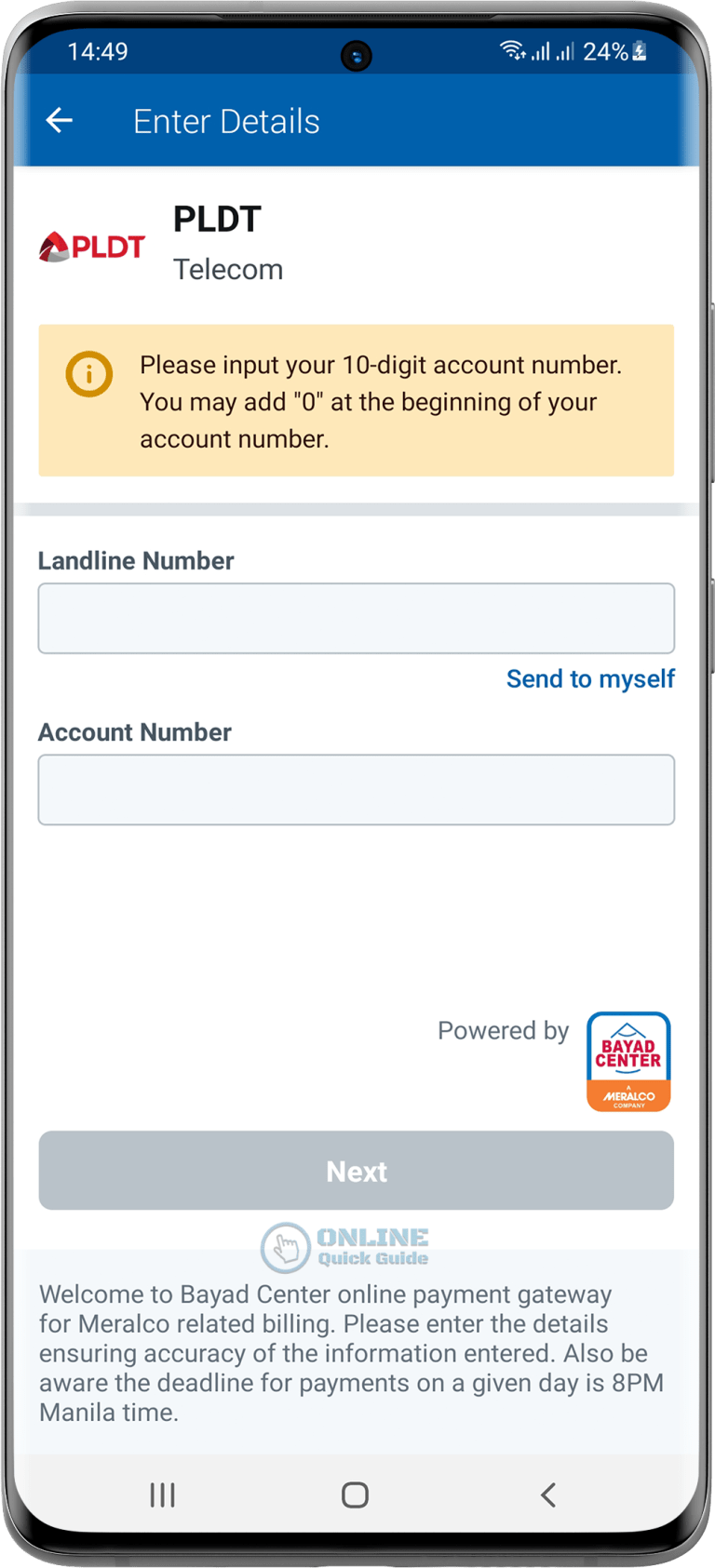Screen dimensions: 715x1568
Task: Tap the Bayad Center logo
Action: click(628, 1061)
